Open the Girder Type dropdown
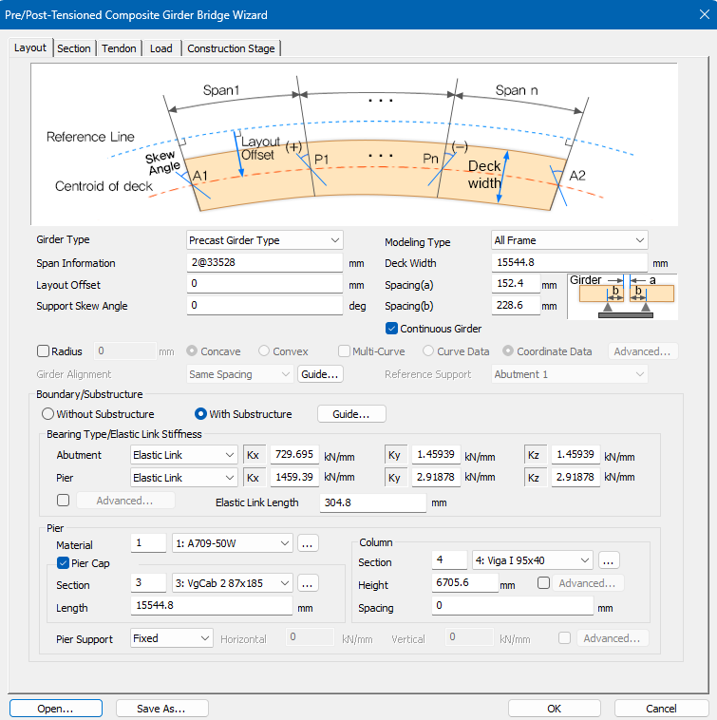The height and width of the screenshot is (720, 717). point(265,240)
